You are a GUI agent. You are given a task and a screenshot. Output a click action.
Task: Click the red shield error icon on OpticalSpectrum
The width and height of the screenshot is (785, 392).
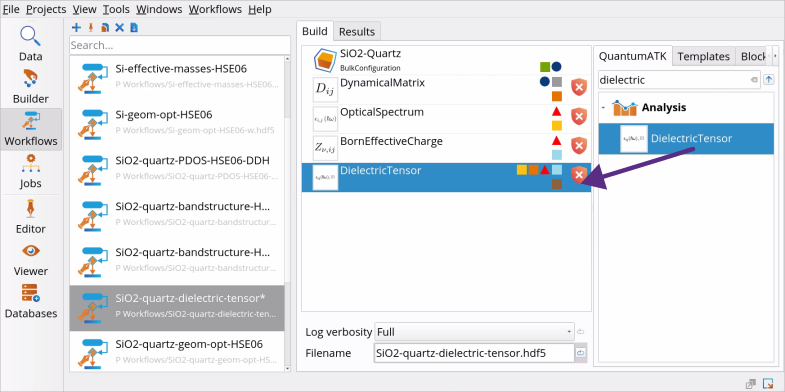click(579, 117)
